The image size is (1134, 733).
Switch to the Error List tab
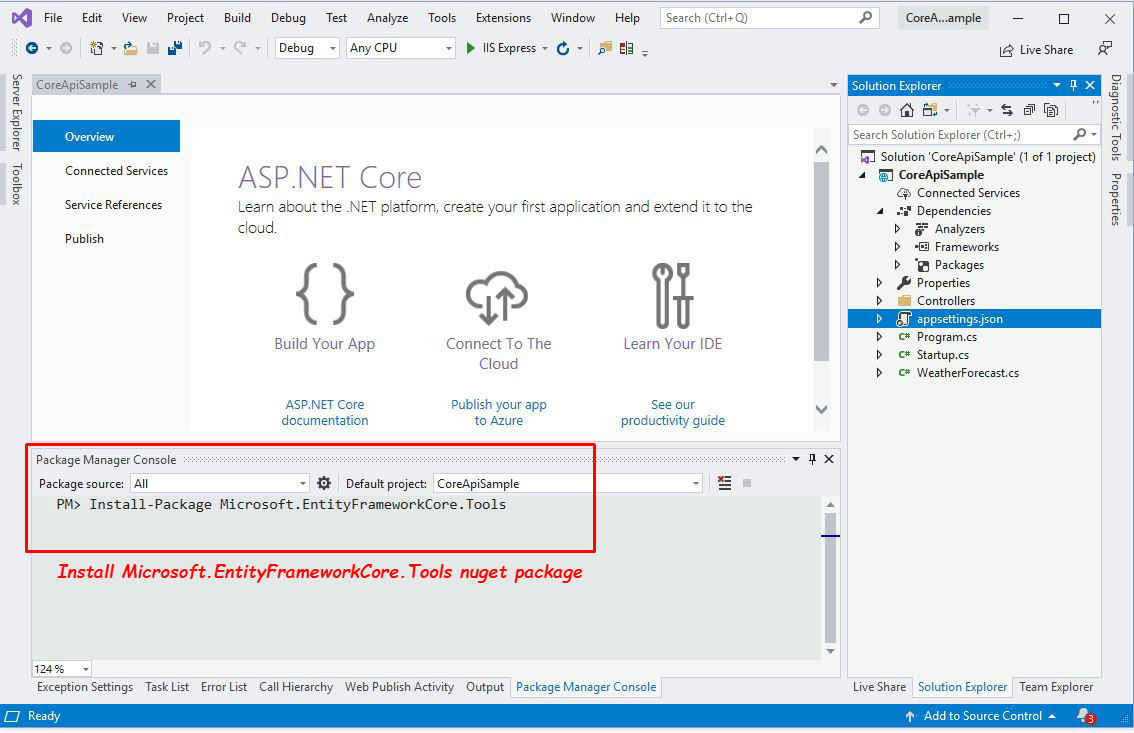tap(223, 687)
